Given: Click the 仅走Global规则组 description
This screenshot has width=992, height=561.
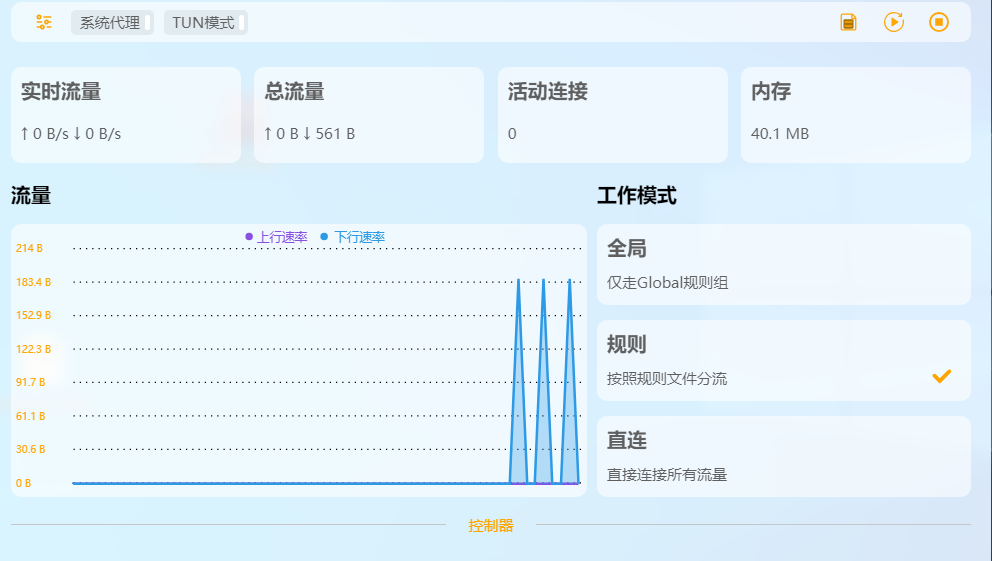Looking at the screenshot, I should tap(667, 282).
